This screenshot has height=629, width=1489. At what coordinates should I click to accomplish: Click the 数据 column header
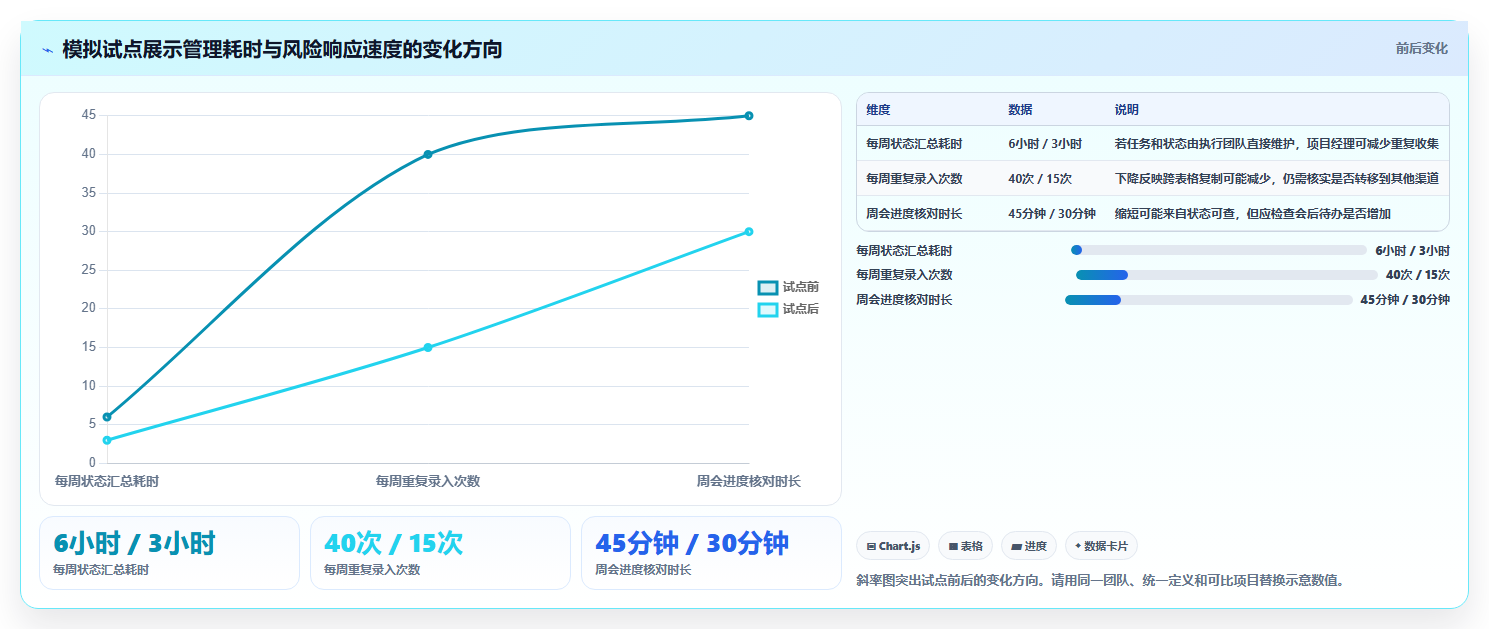[x=1020, y=110]
